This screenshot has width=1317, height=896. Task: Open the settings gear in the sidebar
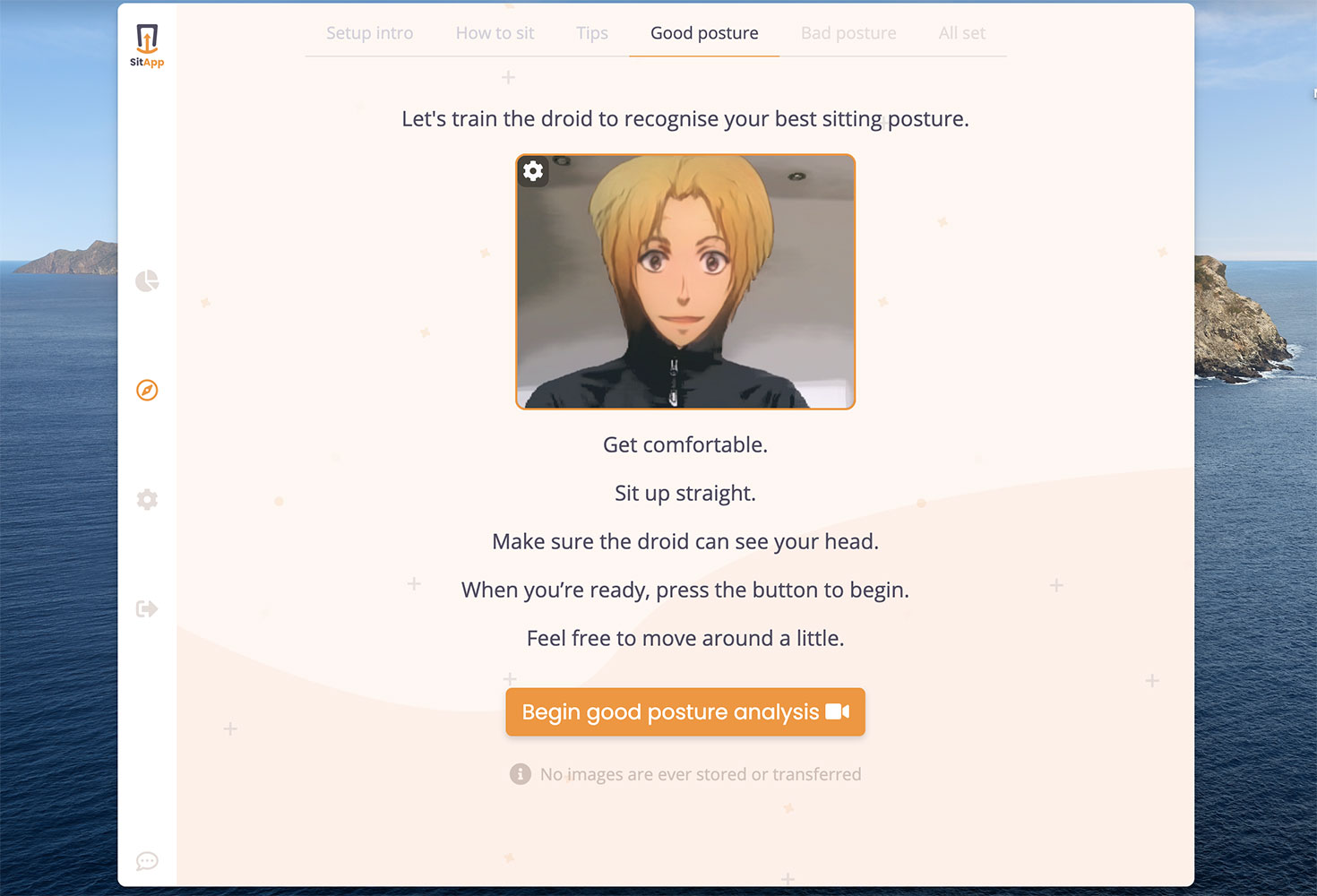(x=146, y=499)
